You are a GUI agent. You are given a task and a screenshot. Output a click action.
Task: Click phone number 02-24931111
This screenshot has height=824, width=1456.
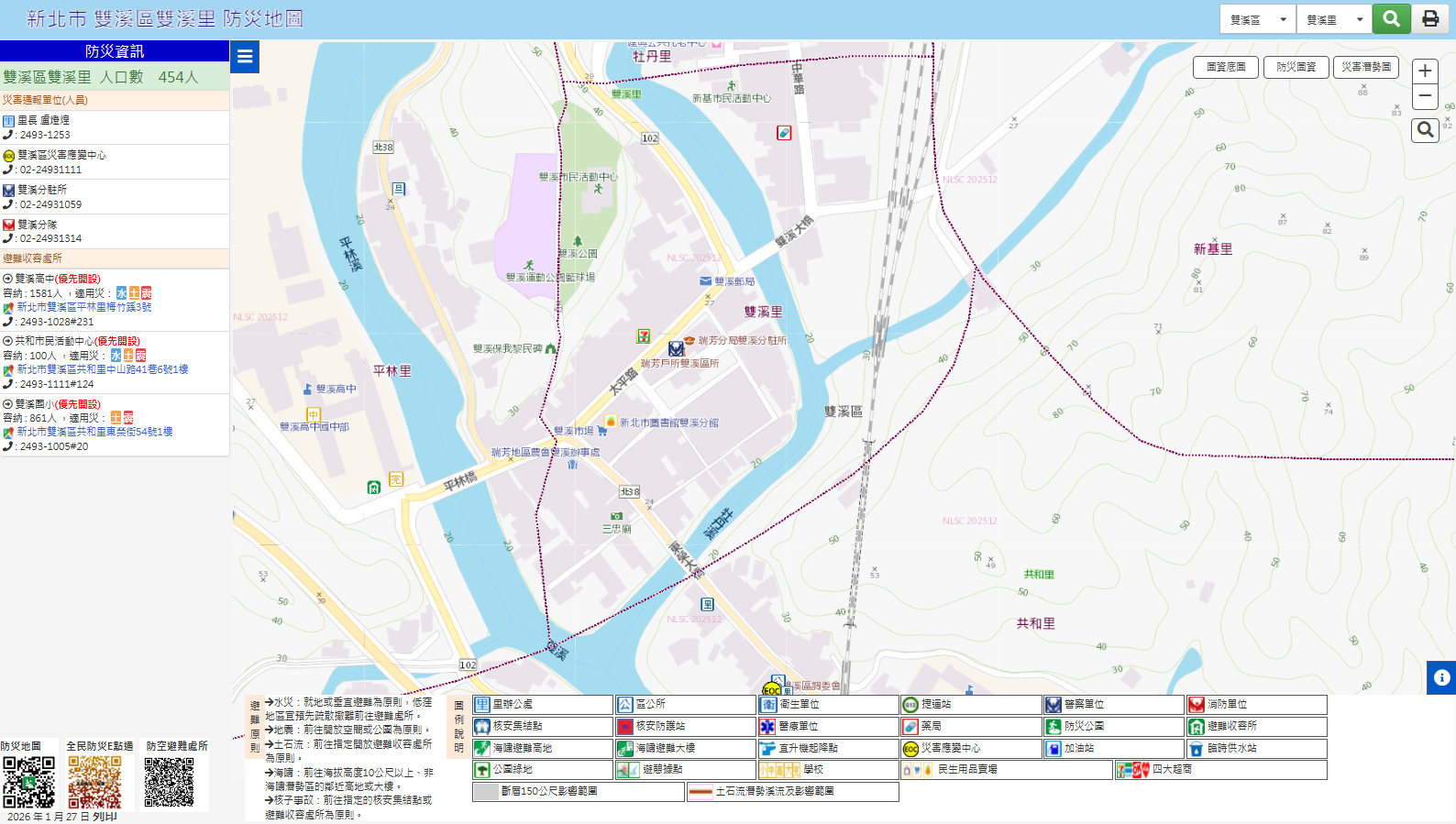50,170
